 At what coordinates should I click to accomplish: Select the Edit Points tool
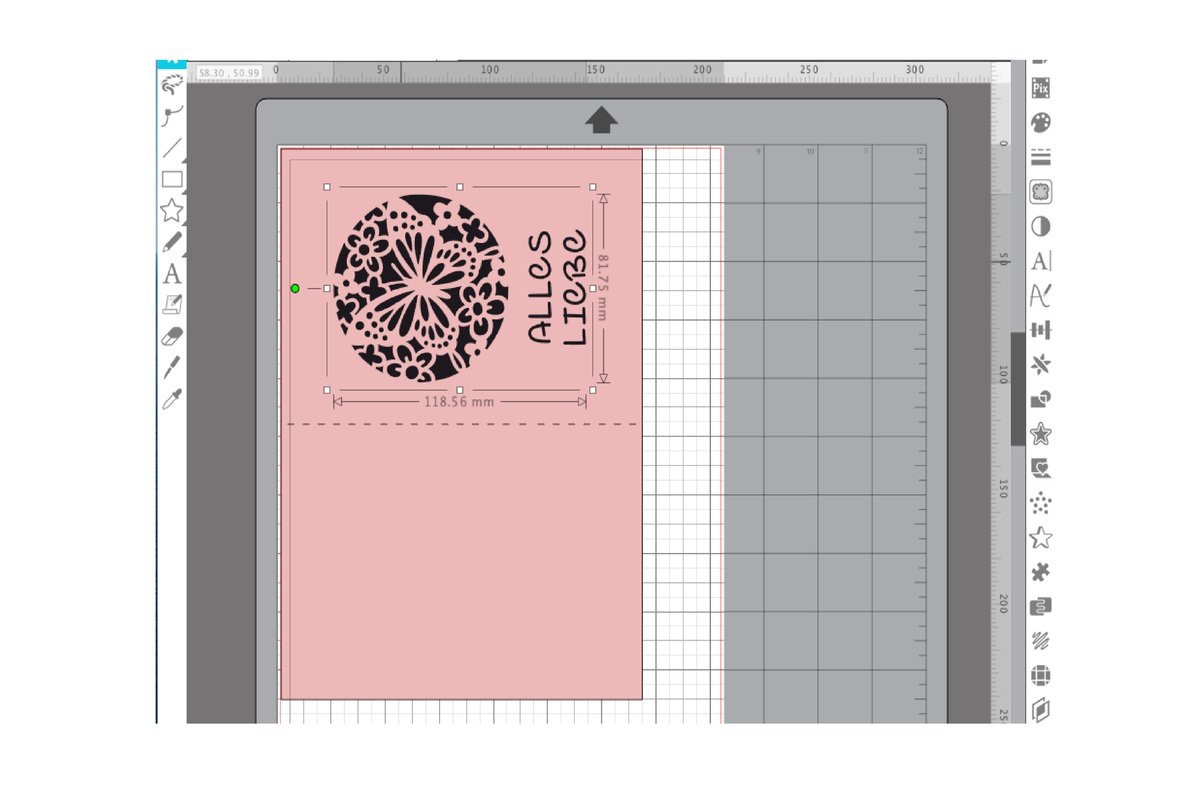(172, 115)
